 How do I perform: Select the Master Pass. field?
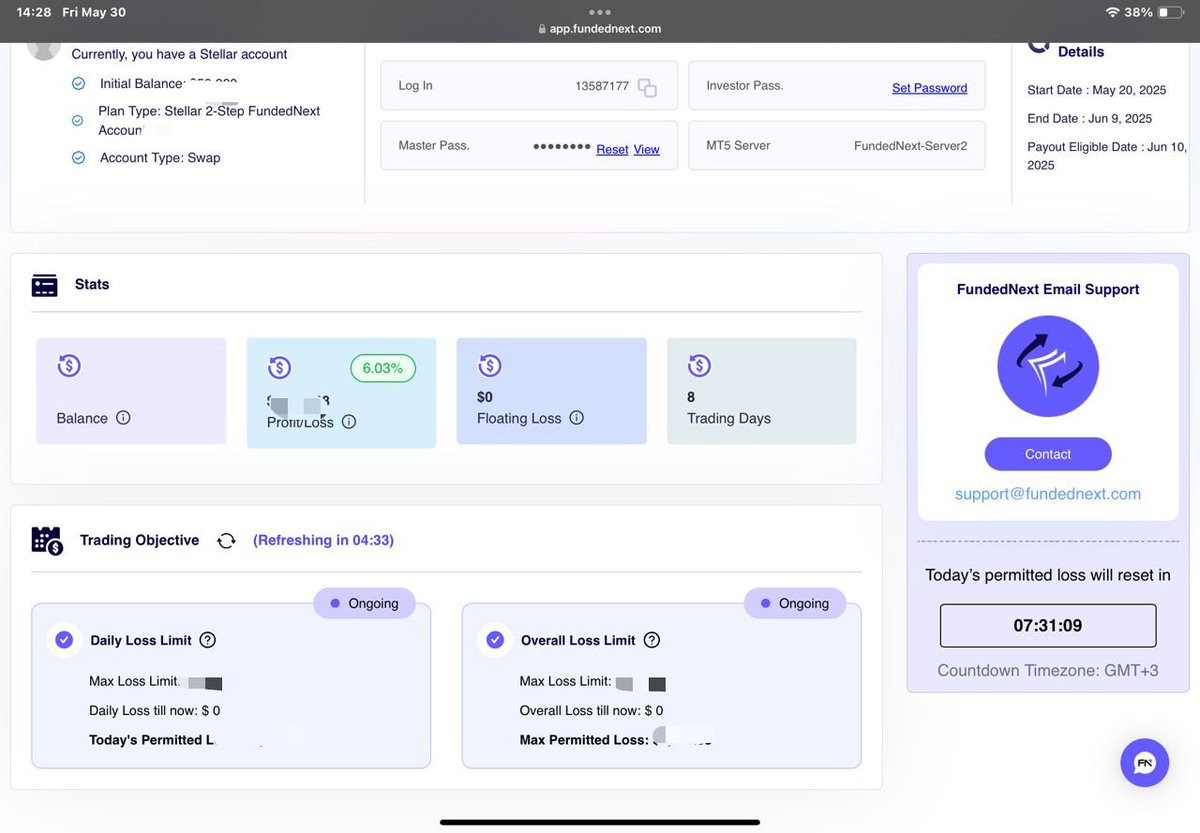point(529,146)
